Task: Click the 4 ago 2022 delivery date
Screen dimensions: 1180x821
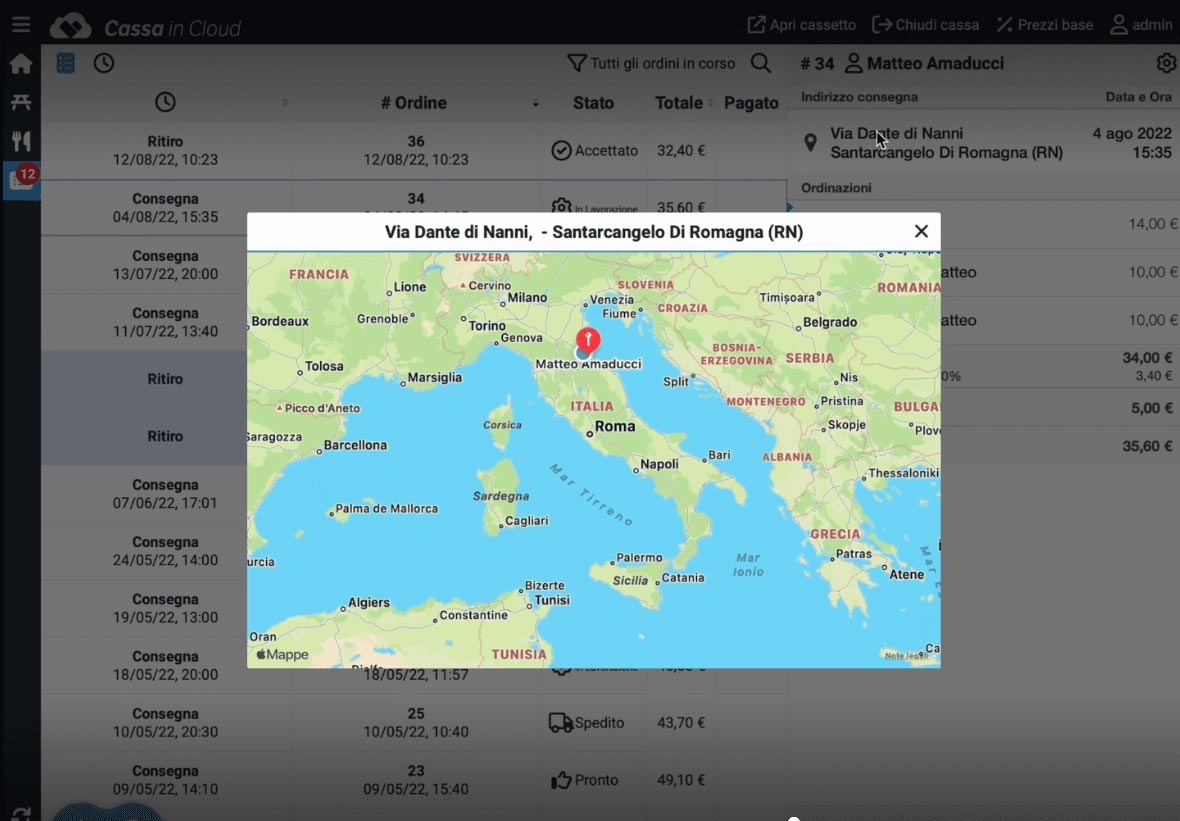Action: tap(1132, 134)
